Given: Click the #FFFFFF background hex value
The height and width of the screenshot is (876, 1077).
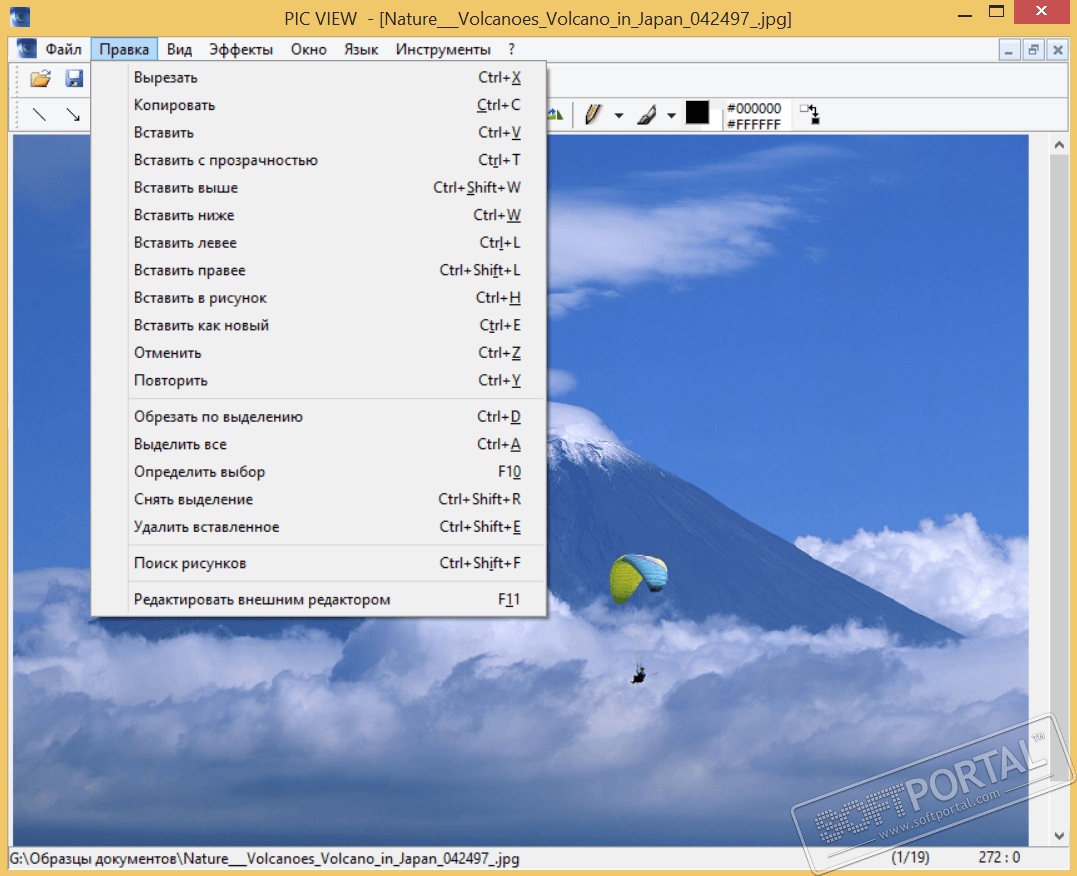Looking at the screenshot, I should pos(753,124).
